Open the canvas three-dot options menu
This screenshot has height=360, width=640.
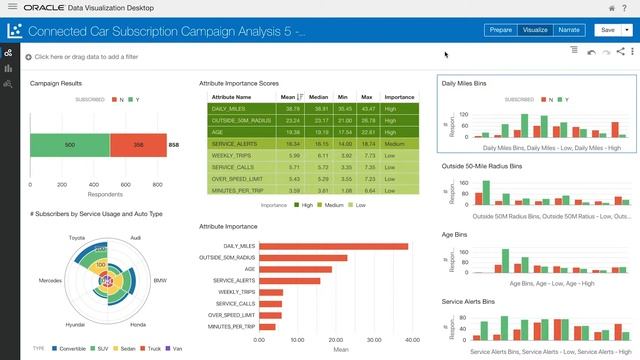click(x=632, y=51)
